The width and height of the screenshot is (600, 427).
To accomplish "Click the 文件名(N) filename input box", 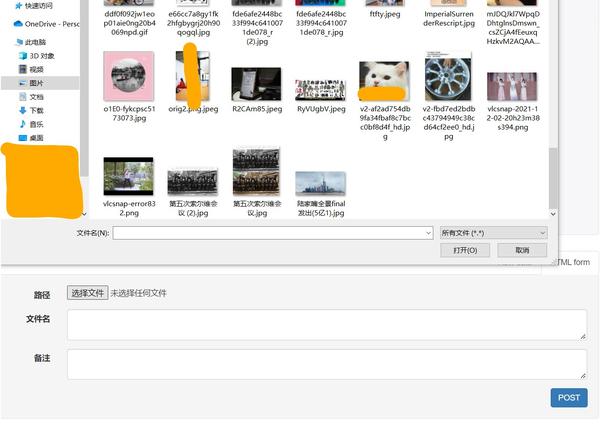I will [272, 233].
